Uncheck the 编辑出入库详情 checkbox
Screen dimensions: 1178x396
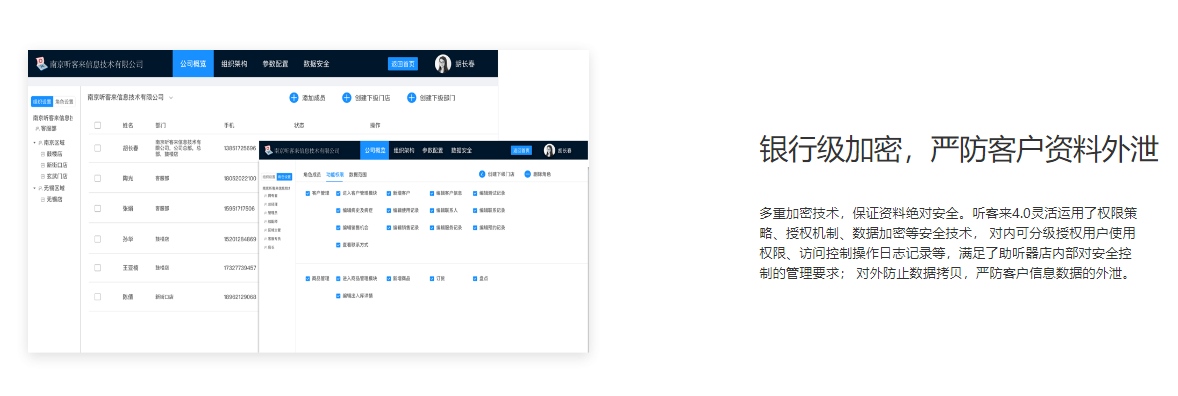click(338, 295)
